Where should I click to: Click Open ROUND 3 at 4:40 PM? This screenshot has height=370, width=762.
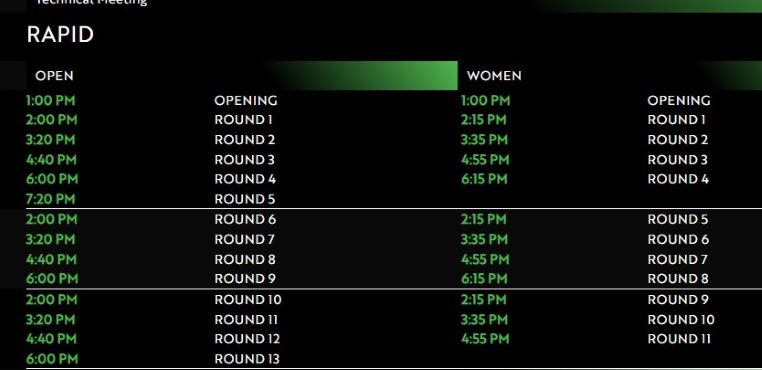coord(244,159)
